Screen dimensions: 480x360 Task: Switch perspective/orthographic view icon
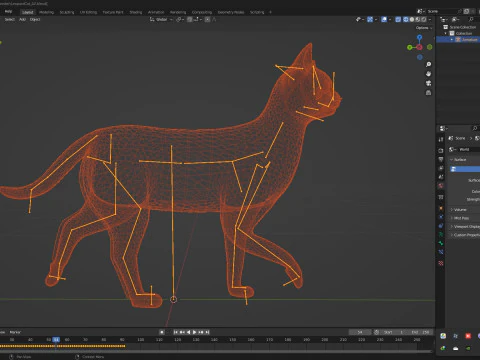[429, 93]
